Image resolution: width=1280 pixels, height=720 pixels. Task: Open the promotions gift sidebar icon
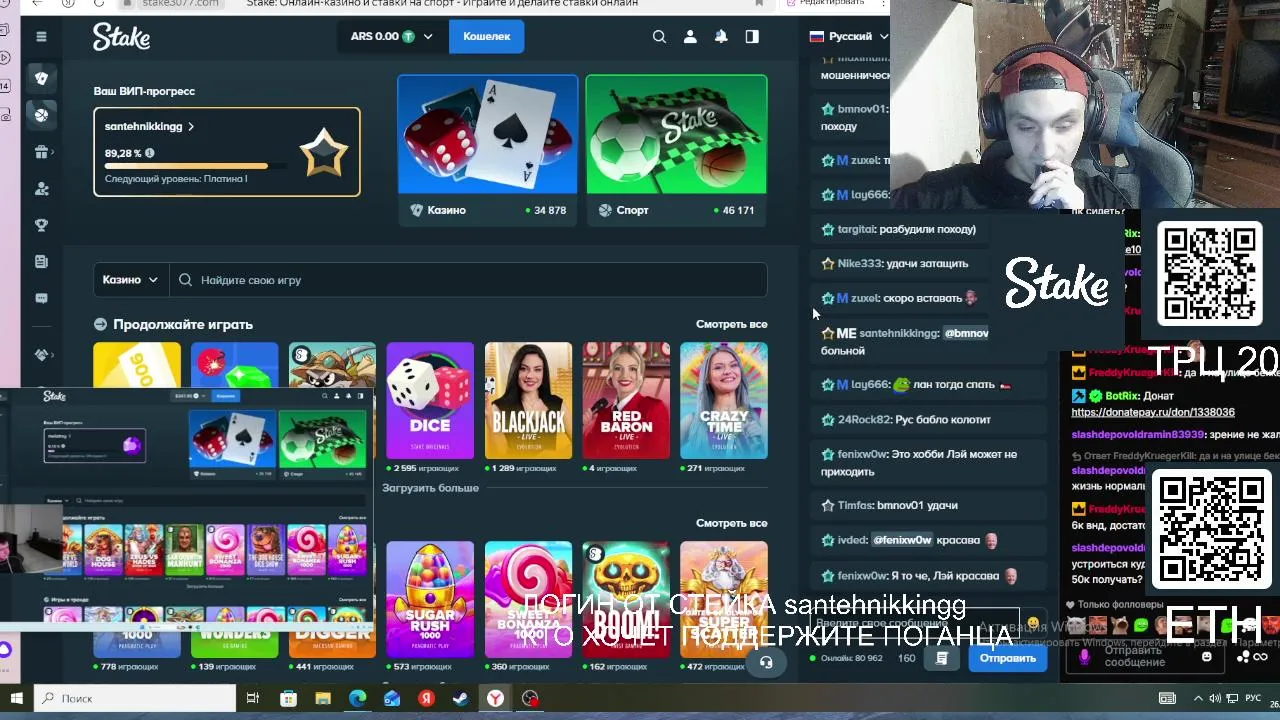click(x=41, y=152)
